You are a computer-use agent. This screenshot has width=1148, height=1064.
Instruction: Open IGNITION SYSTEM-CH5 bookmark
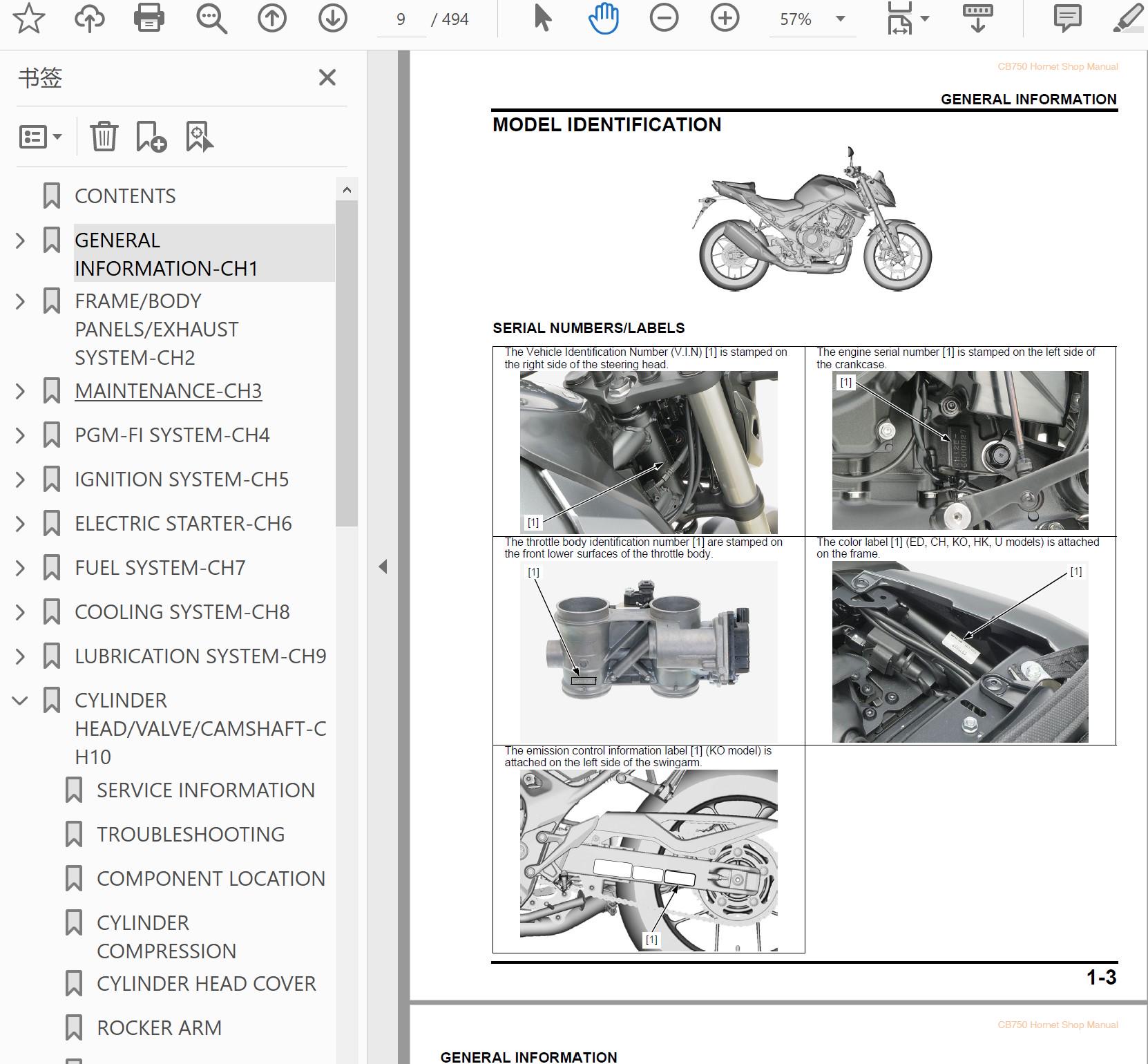[182, 479]
